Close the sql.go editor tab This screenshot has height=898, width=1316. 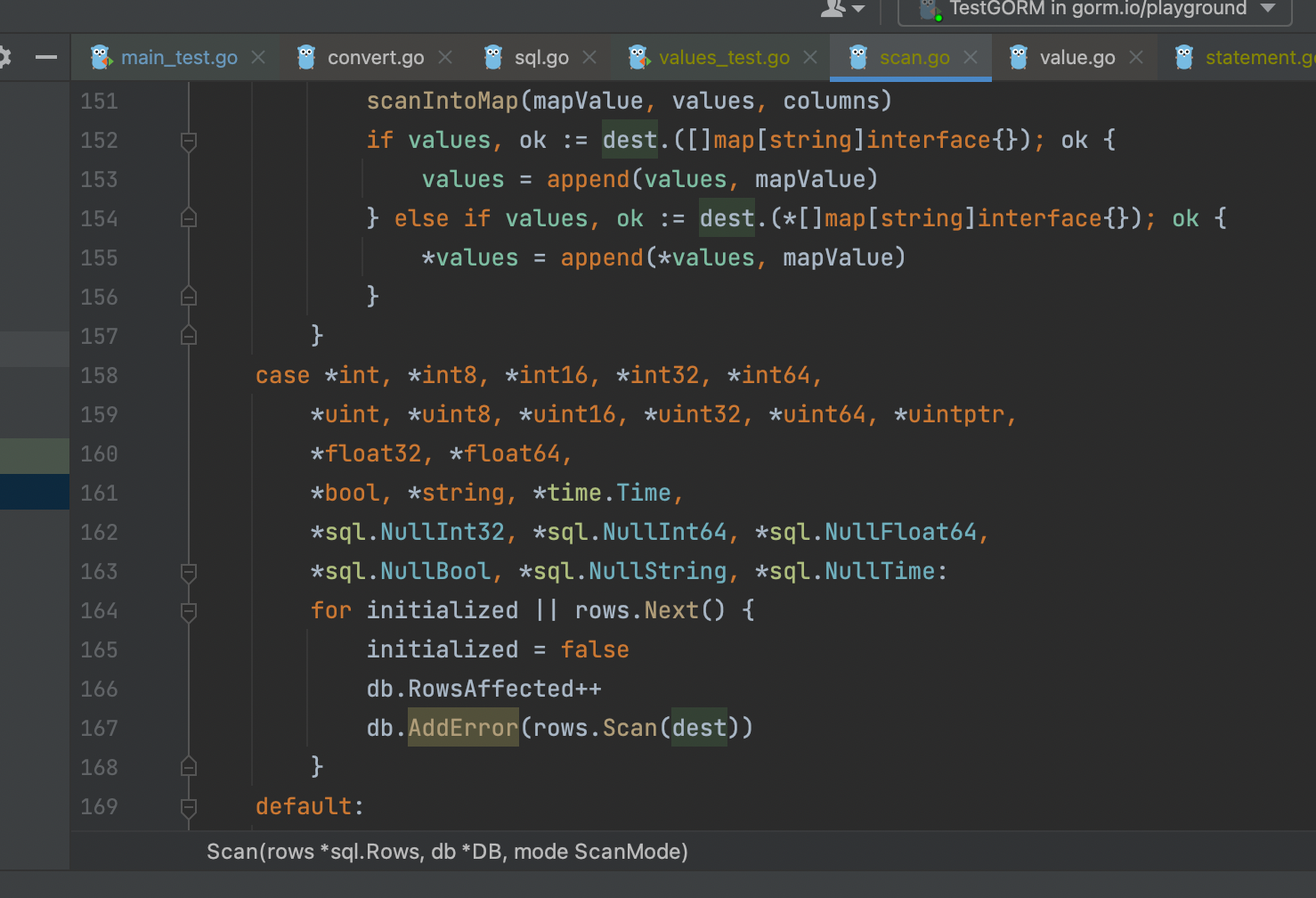[589, 57]
